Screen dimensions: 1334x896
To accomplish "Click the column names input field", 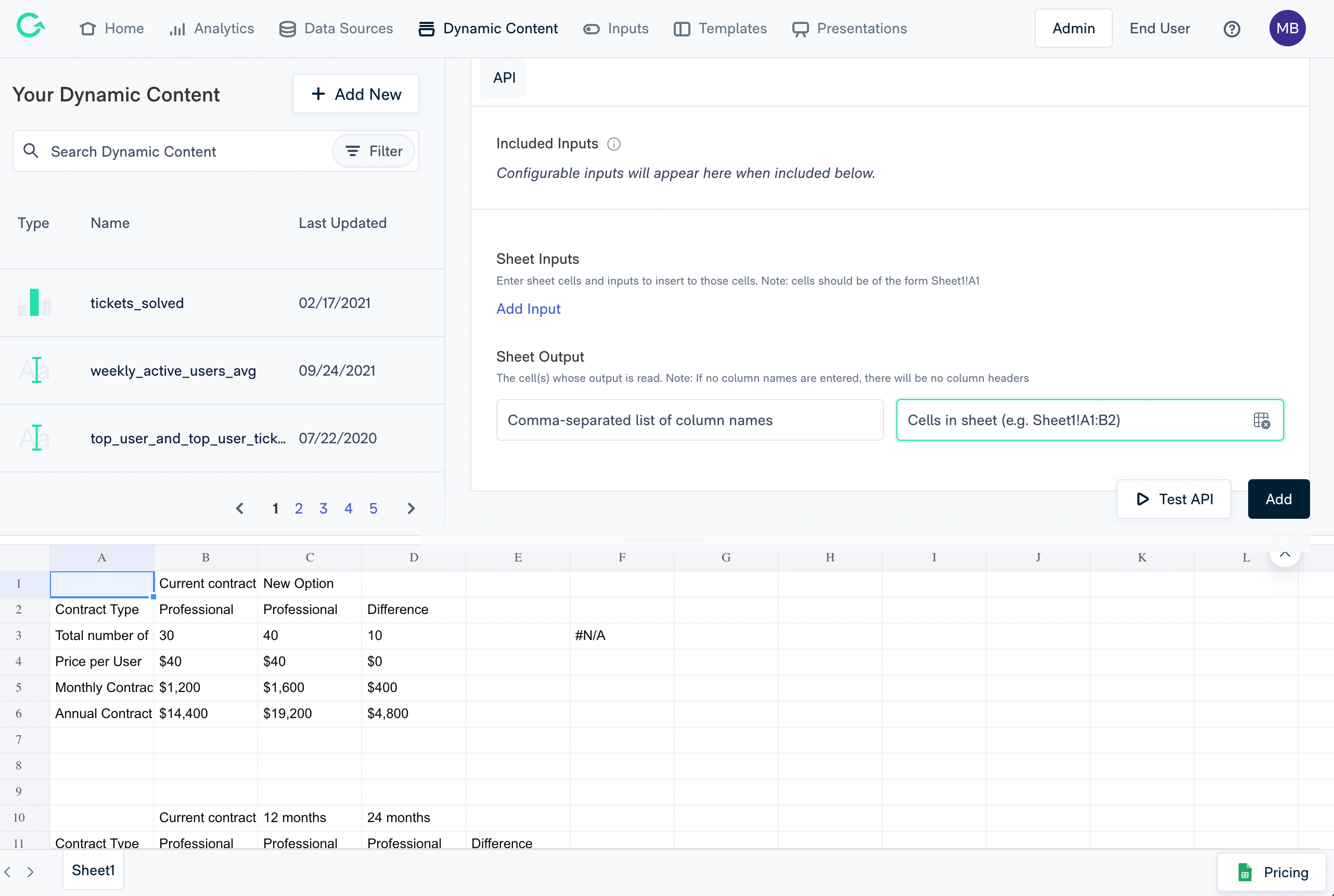I will tap(689, 420).
